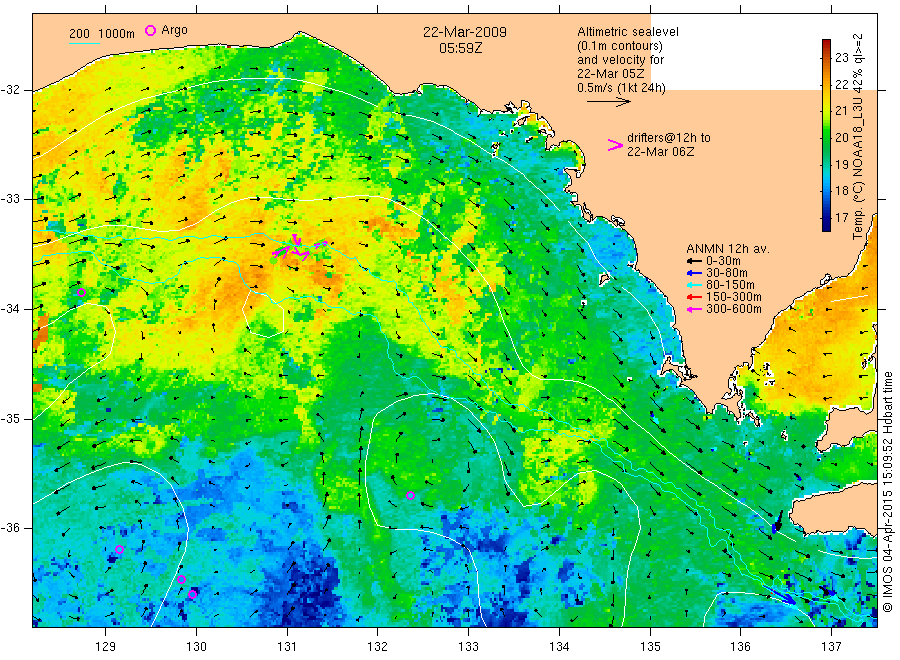Image resolution: width=900 pixels, height=660 pixels.
Task: Click cyan line sample under '200 1000m'
Action: [84, 43]
